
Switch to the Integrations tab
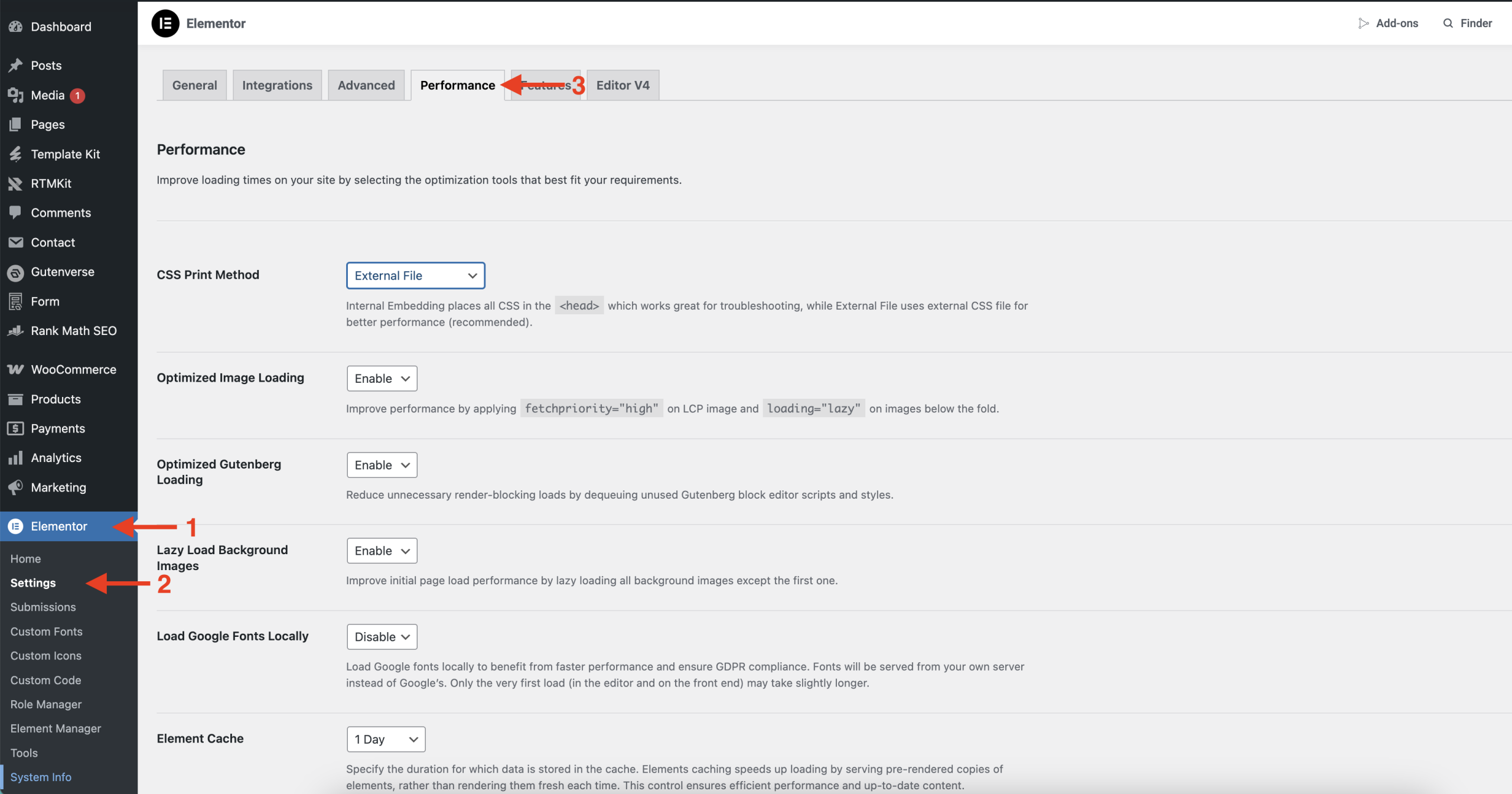pos(277,85)
